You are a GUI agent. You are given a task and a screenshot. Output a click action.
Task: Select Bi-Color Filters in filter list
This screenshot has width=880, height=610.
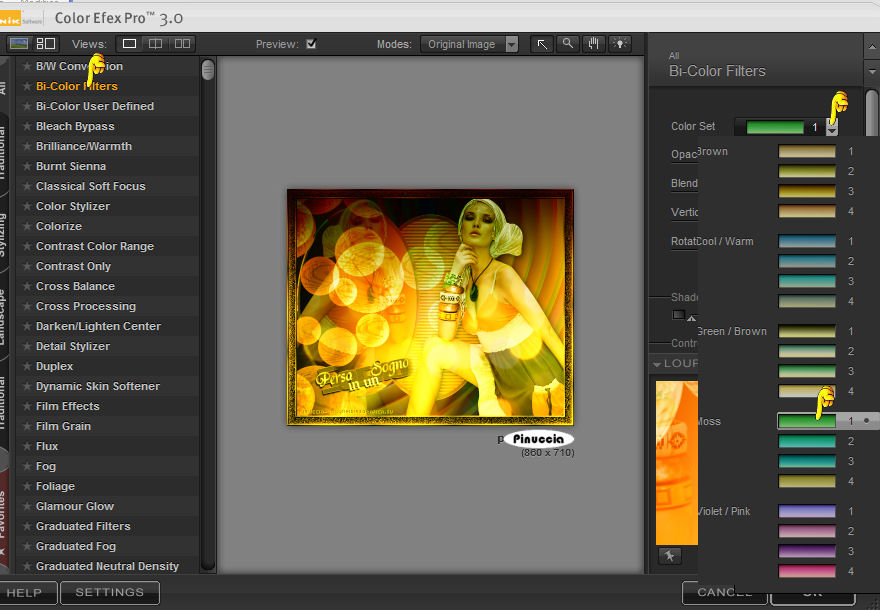[x=77, y=86]
